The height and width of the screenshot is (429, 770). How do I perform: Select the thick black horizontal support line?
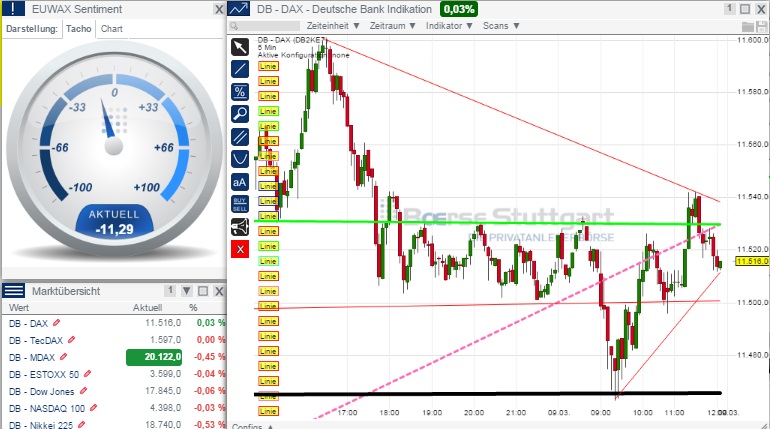(x=487, y=393)
